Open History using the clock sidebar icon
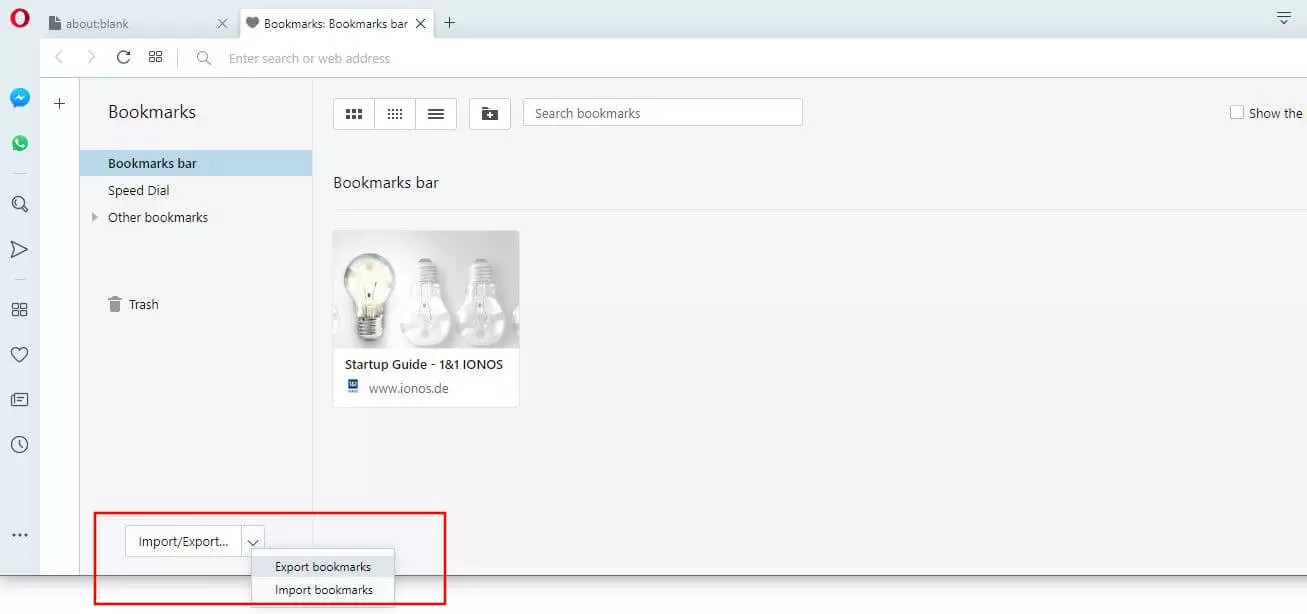The height and width of the screenshot is (614, 1307). [19, 445]
